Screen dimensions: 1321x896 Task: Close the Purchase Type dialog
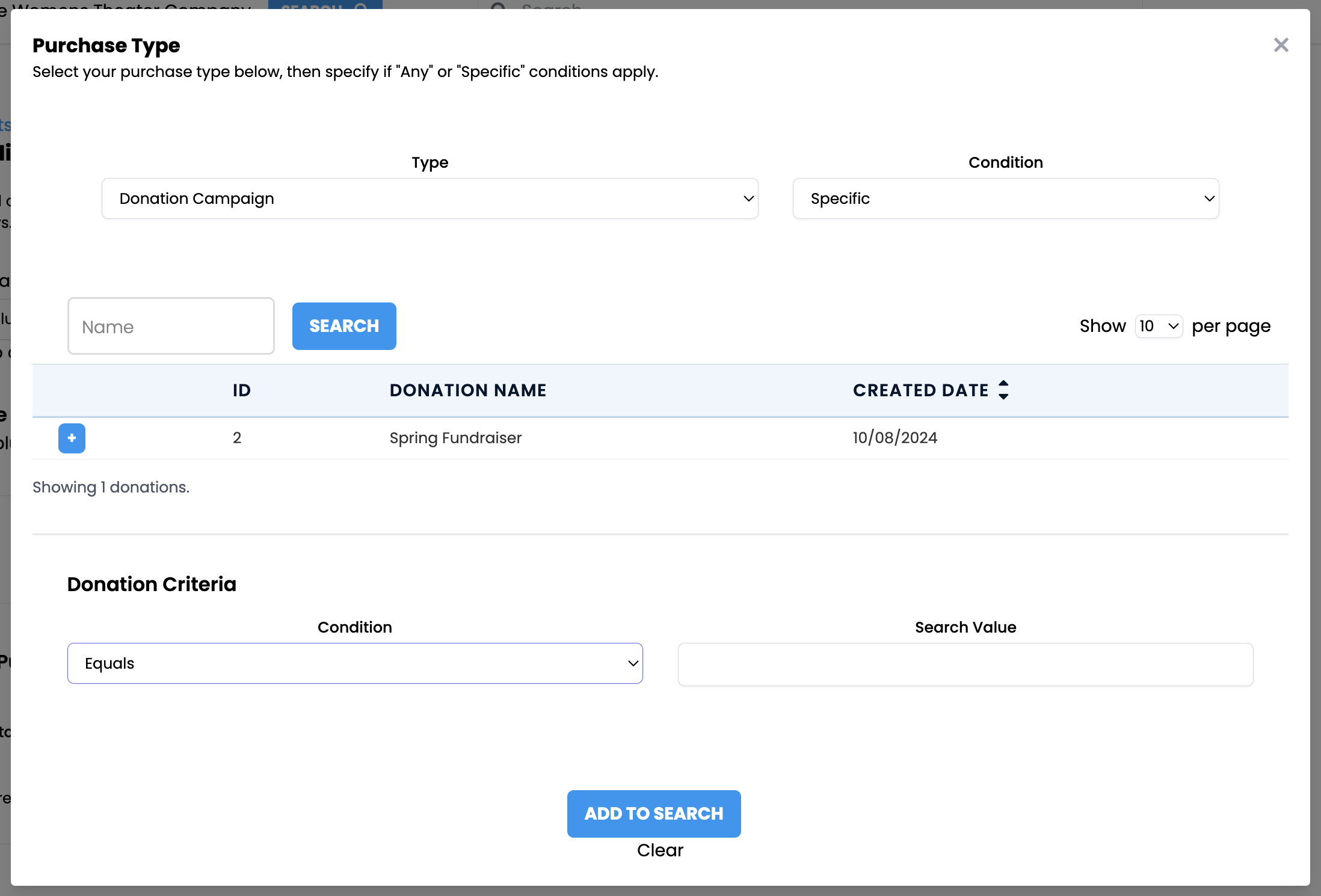1281,45
